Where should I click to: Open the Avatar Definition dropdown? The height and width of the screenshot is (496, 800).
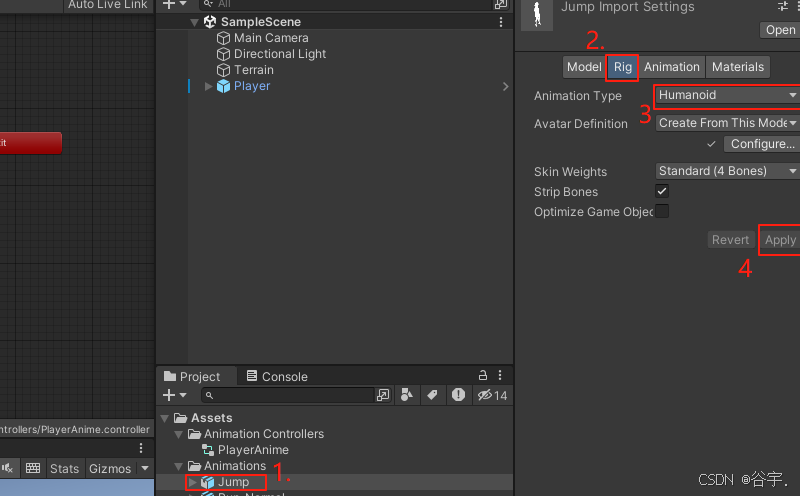[727, 123]
